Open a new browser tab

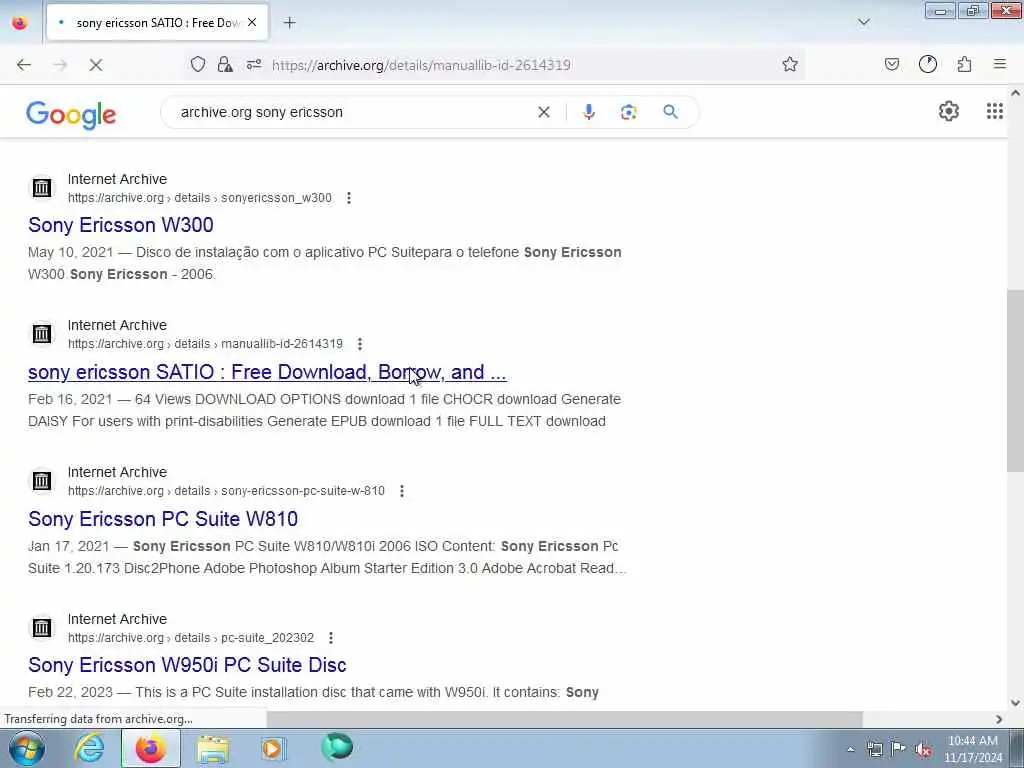coord(290,23)
